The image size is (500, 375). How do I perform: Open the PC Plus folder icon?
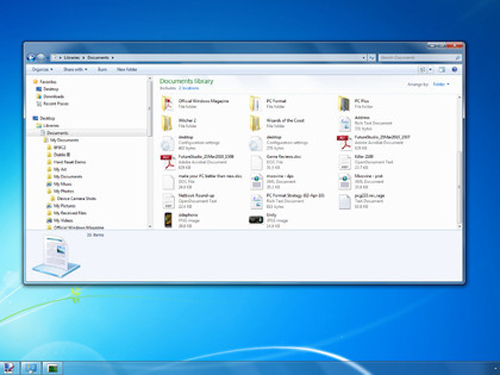(344, 103)
